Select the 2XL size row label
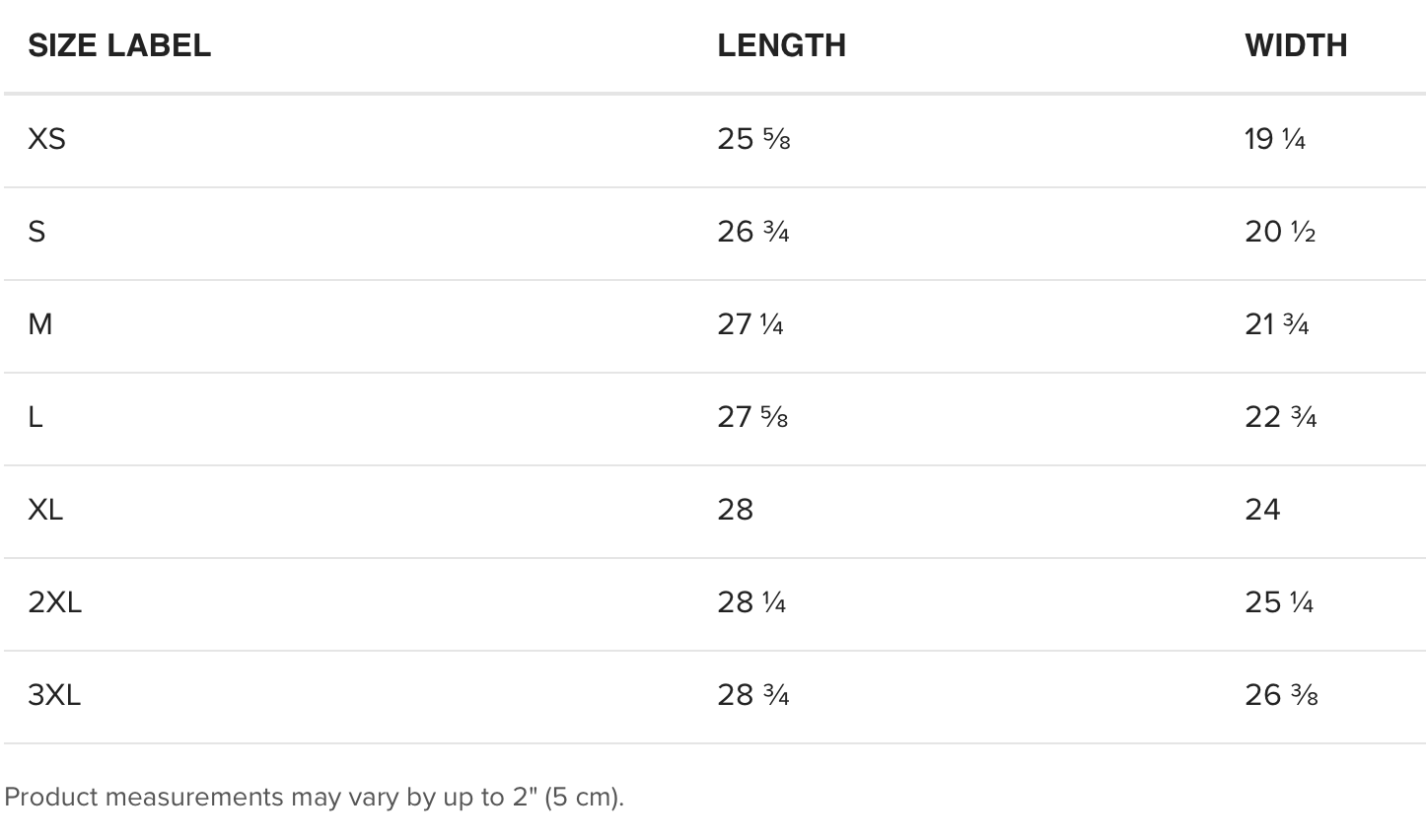 pos(54,602)
